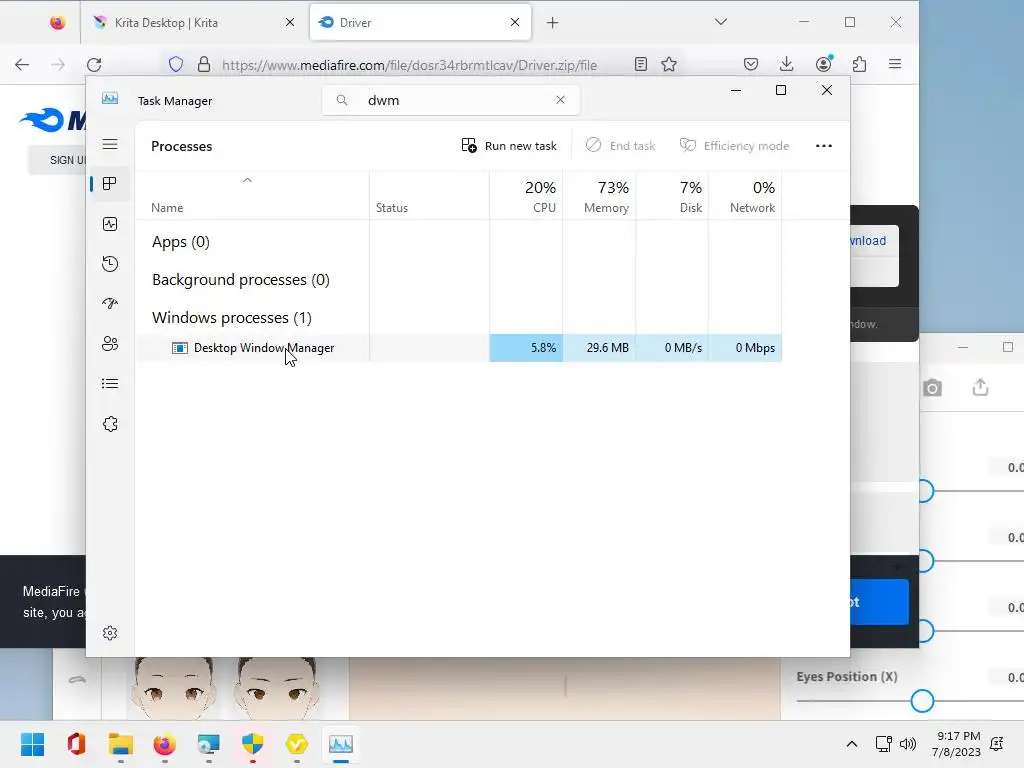
Task: Open Firefox extensions puzzle icon
Action: [x=859, y=64]
